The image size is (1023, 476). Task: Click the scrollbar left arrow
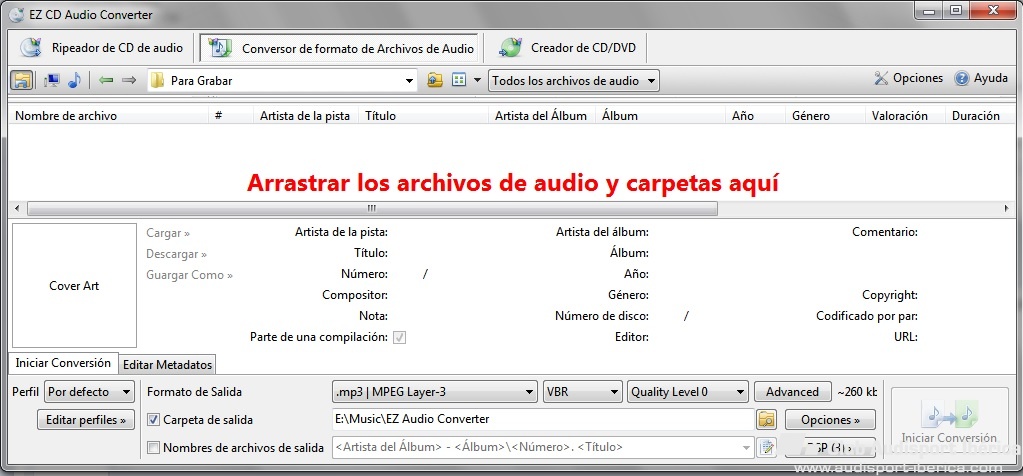[17, 209]
